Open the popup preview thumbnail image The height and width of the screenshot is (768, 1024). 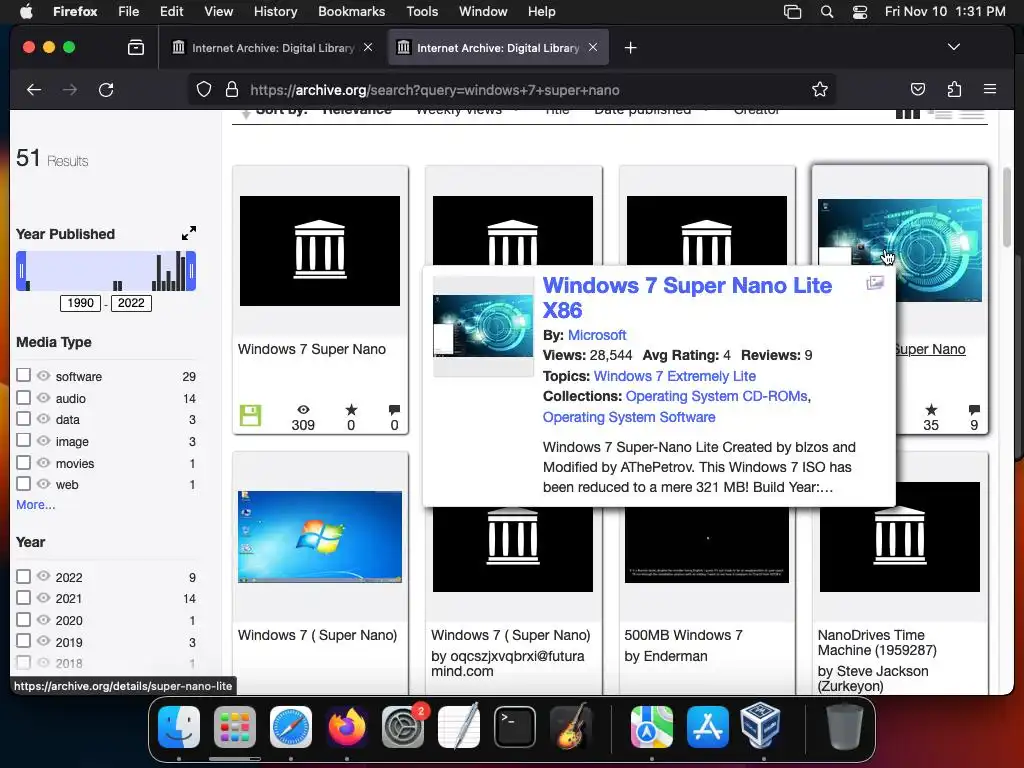pos(483,326)
